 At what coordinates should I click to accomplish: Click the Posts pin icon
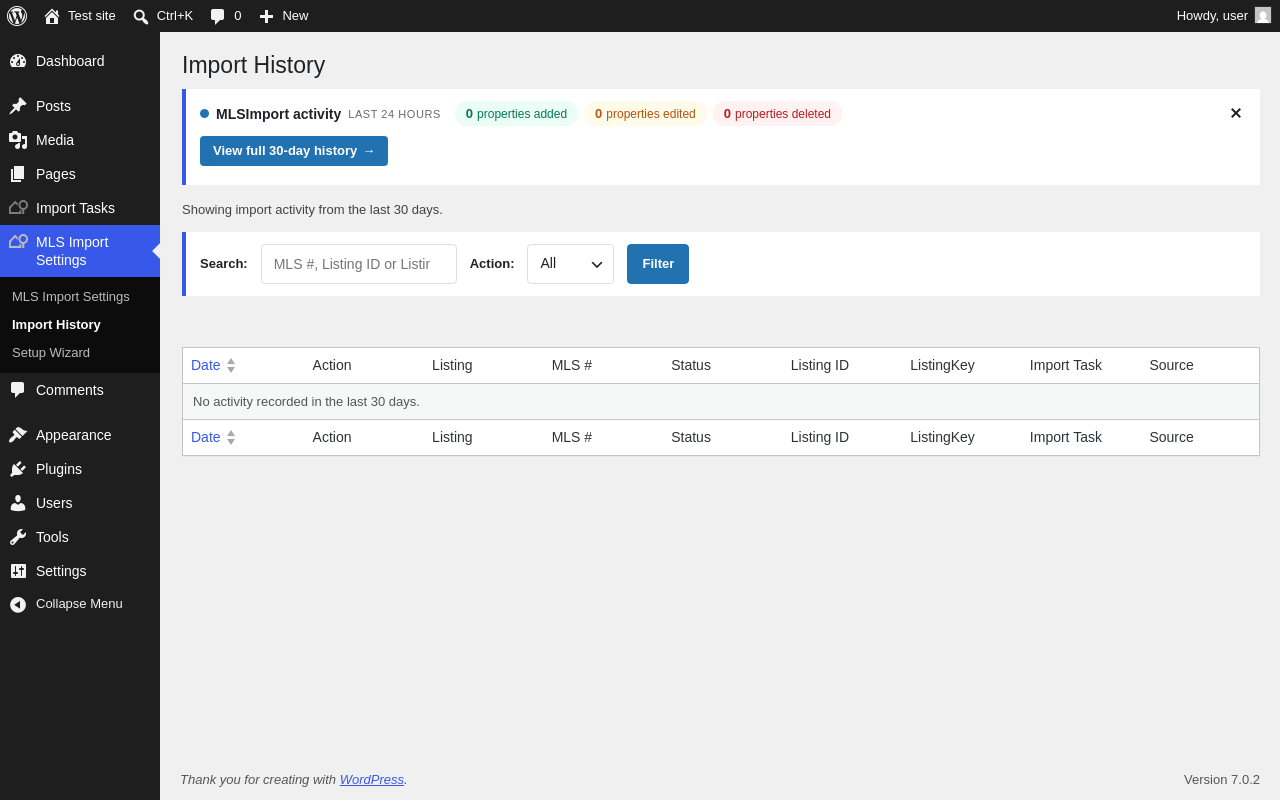tap(18, 106)
